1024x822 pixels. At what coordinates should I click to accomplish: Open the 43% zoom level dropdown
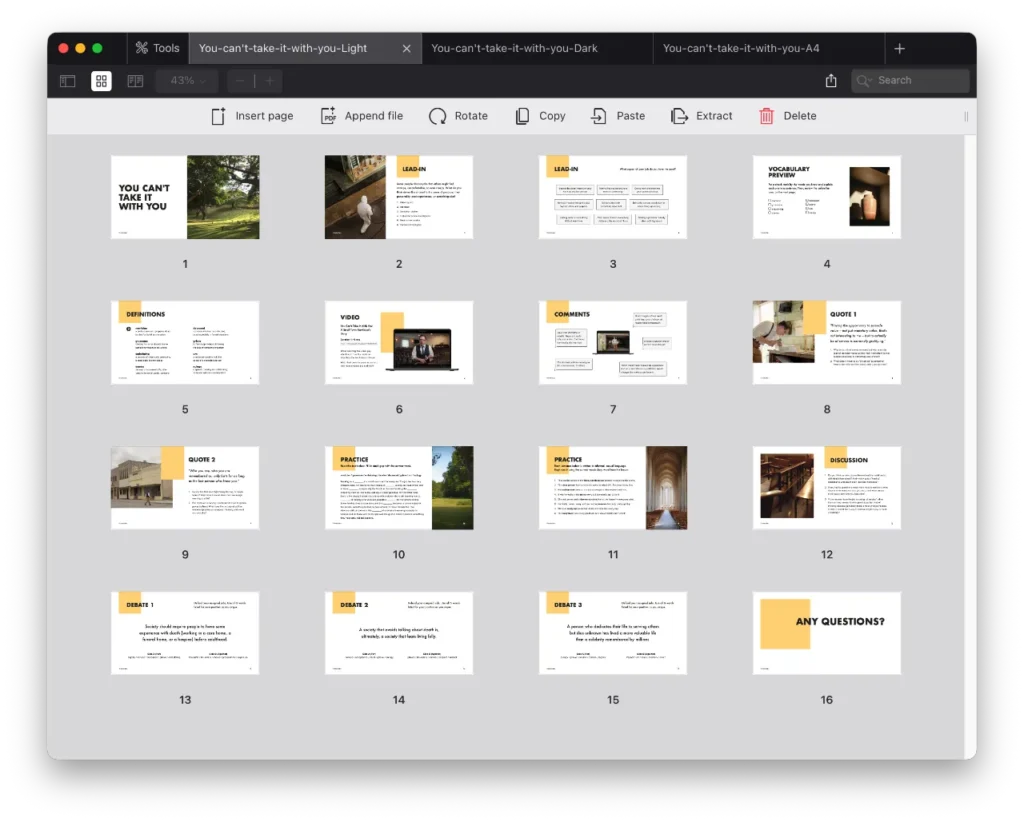(187, 81)
